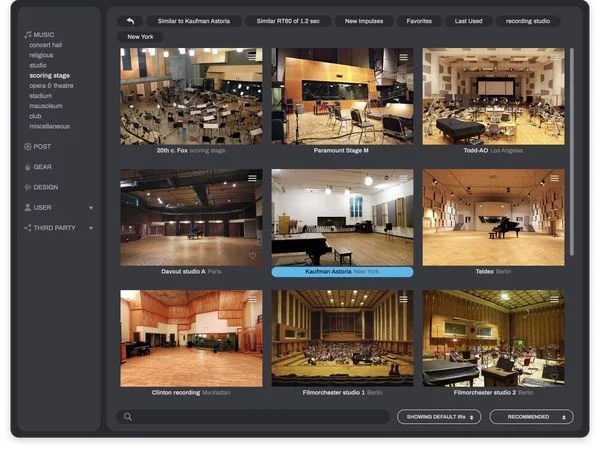The height and width of the screenshot is (450, 600).
Task: Toggle the Favorites filter pill
Action: pos(419,20)
